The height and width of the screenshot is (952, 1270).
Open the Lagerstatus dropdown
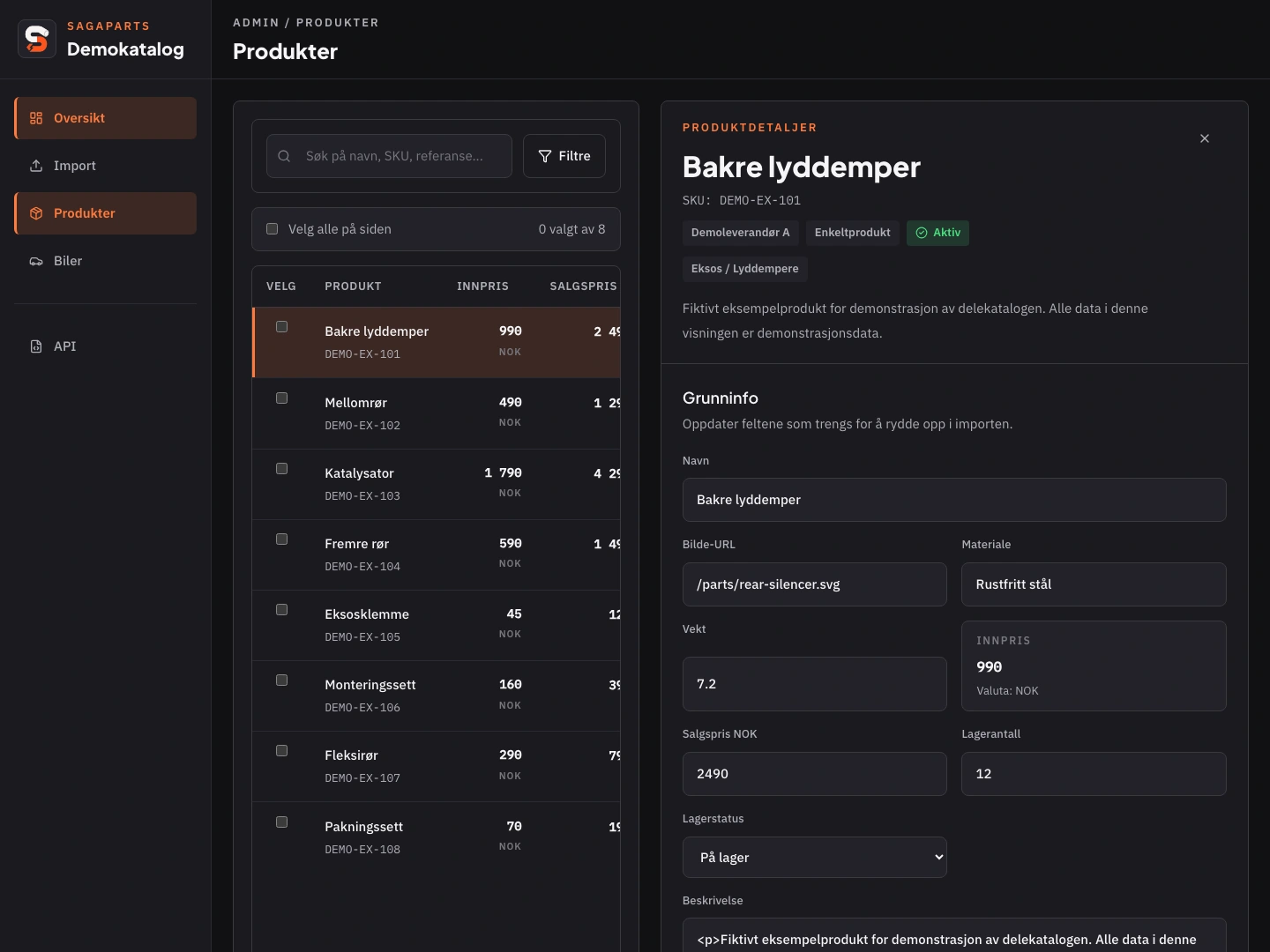pos(815,858)
